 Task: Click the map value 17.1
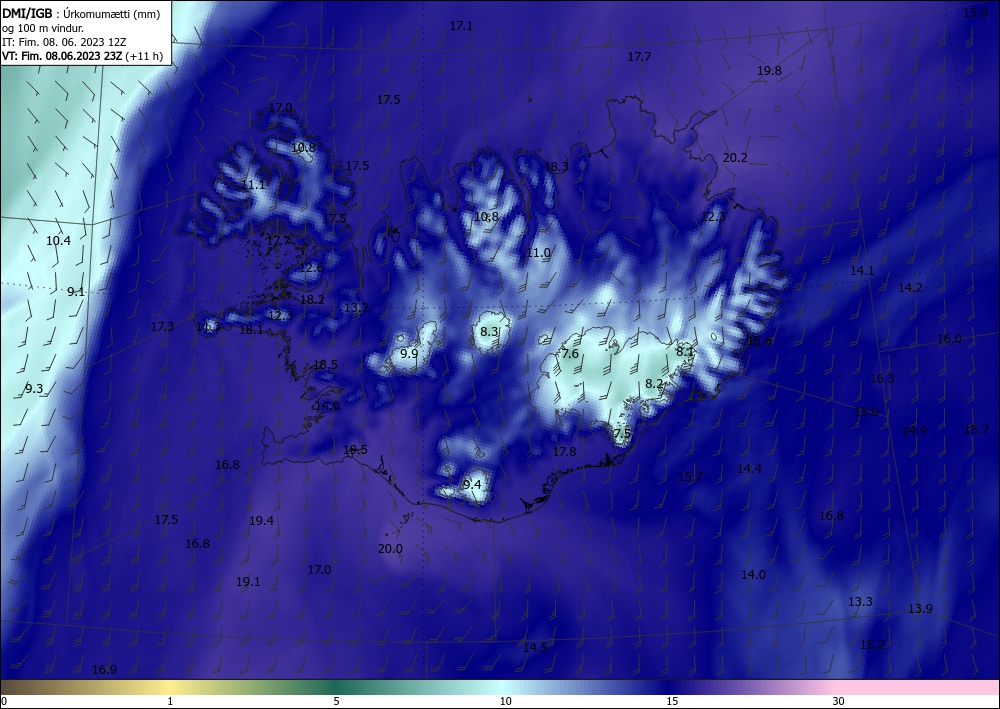click(x=461, y=26)
